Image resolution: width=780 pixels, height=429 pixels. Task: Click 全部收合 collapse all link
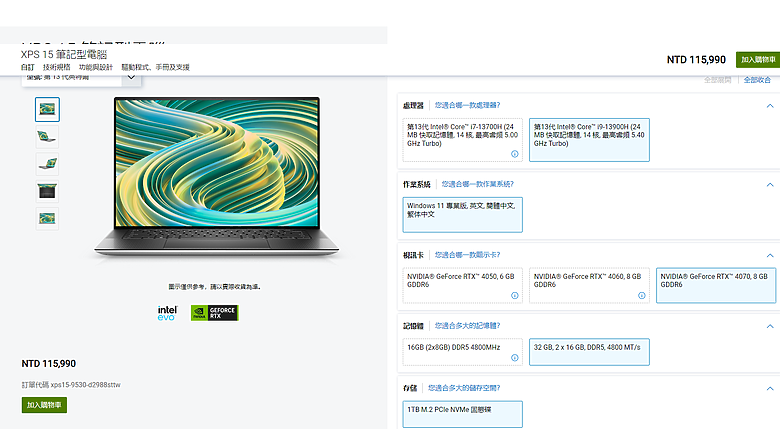(757, 80)
